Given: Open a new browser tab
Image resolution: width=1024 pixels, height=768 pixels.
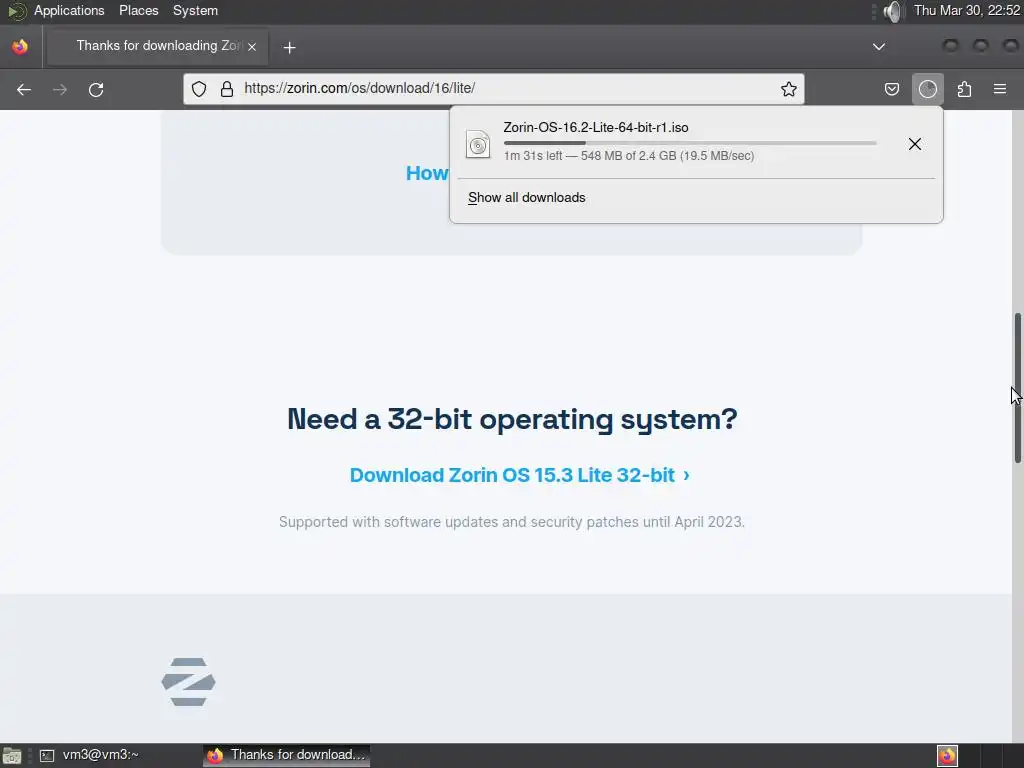Looking at the screenshot, I should coord(290,47).
